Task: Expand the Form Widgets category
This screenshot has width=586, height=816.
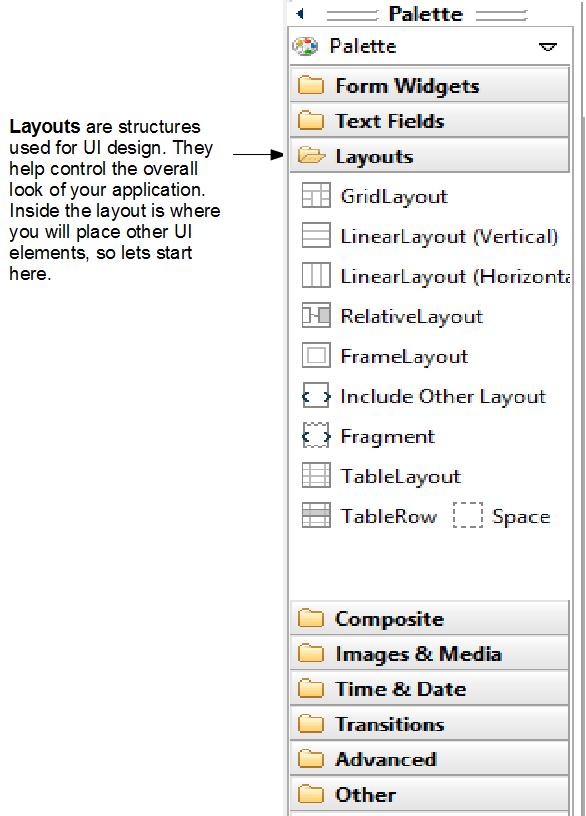Action: click(429, 84)
